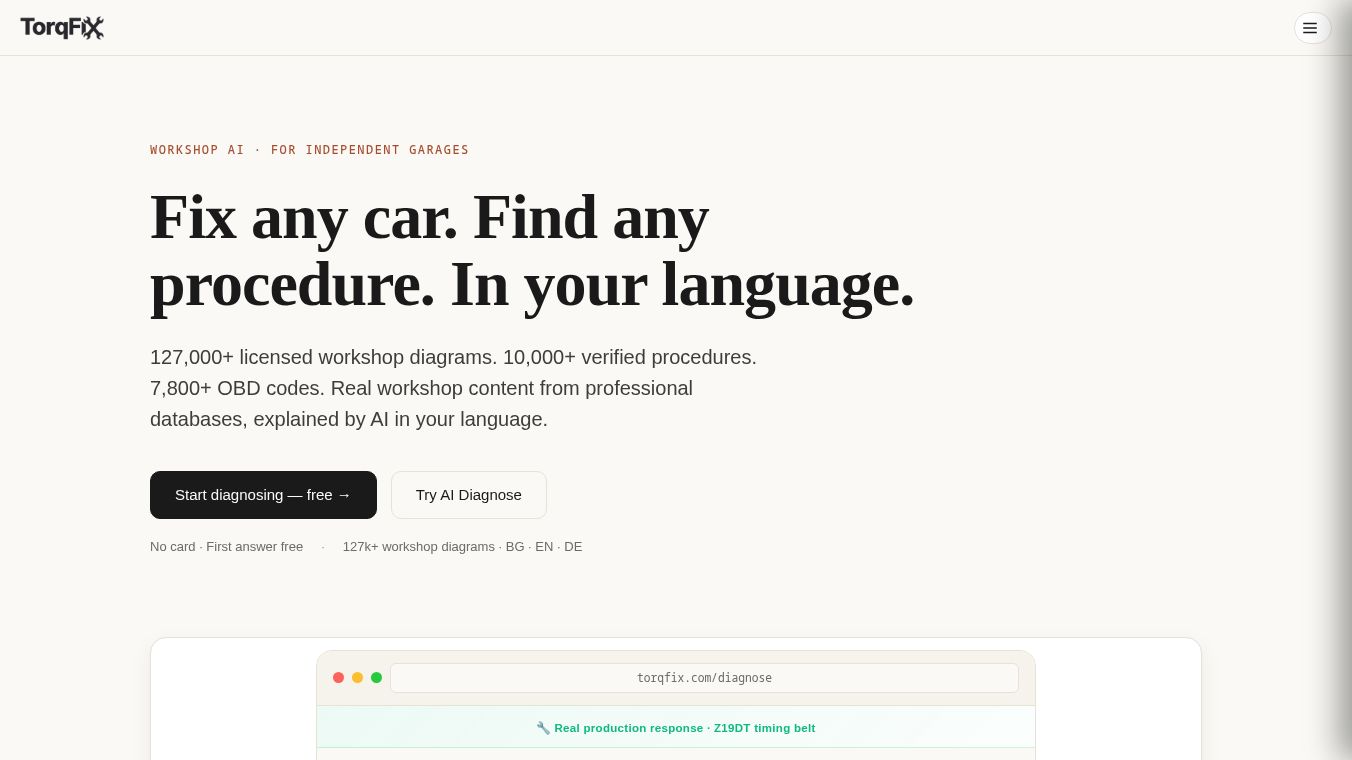Click the wrench emoji in the green banner

point(543,728)
